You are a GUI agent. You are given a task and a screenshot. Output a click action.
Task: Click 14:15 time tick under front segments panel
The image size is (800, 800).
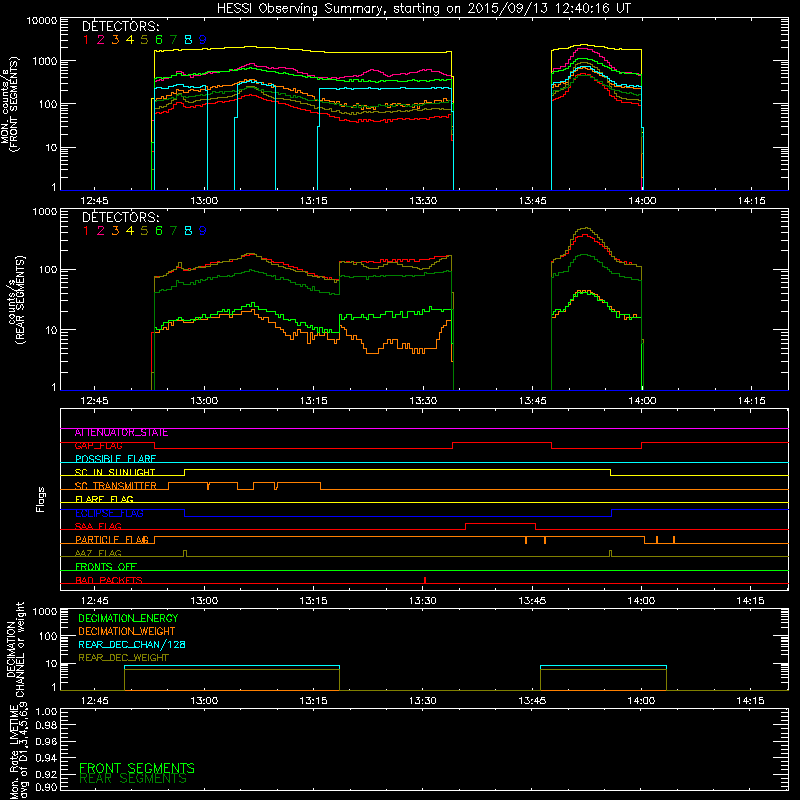click(752, 201)
